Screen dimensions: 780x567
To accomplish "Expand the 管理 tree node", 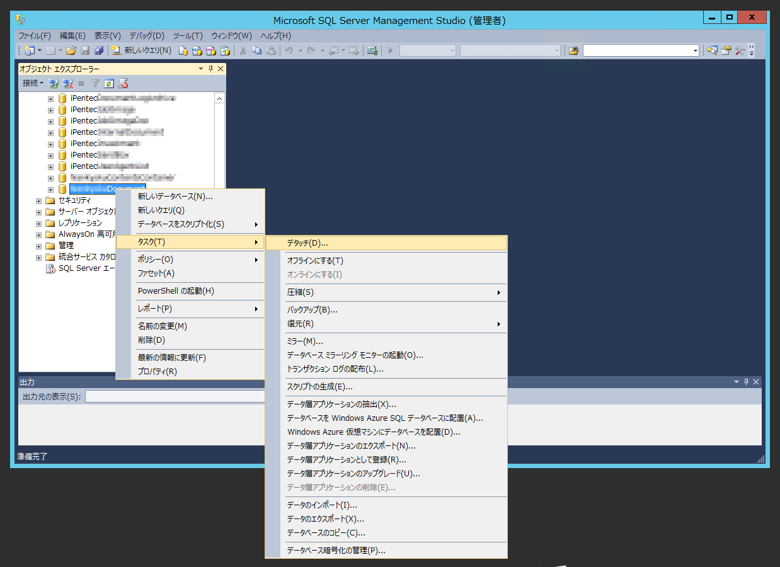I will click(x=39, y=246).
